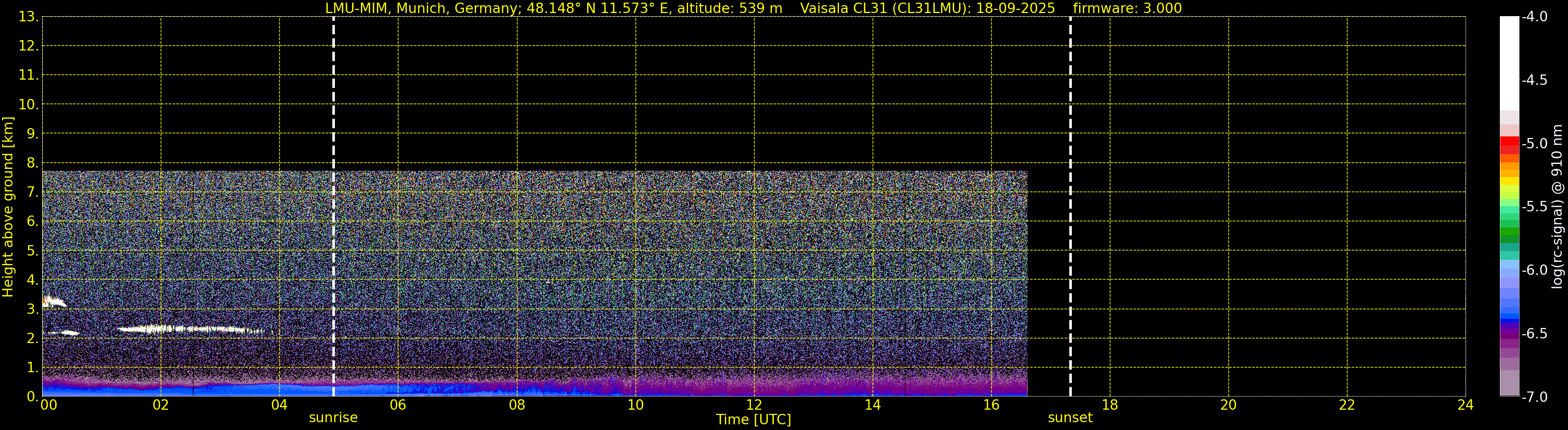
Task: Click 'altitude: 539 m' in the title
Action: tap(730, 8)
